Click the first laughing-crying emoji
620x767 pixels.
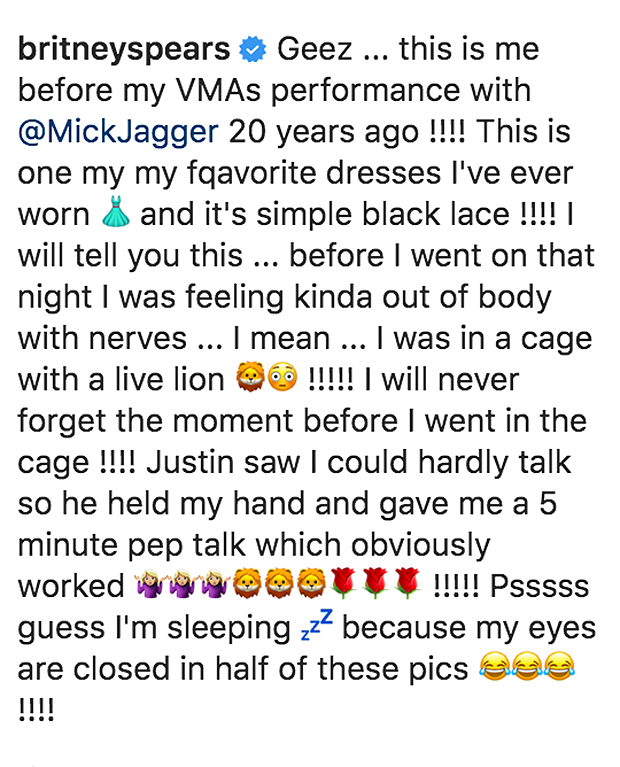click(495, 666)
